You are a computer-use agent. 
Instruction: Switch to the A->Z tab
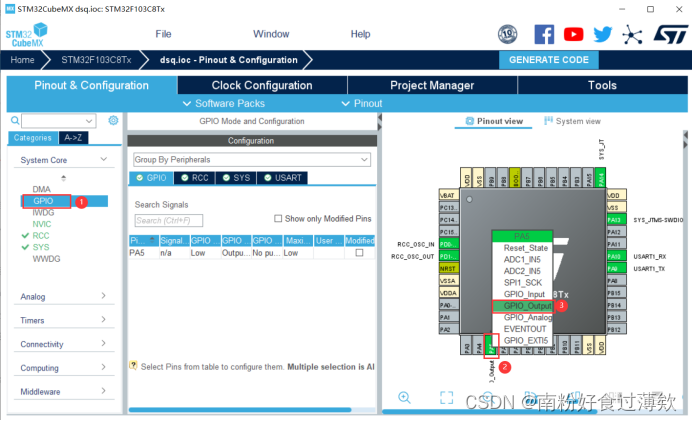pos(73,138)
